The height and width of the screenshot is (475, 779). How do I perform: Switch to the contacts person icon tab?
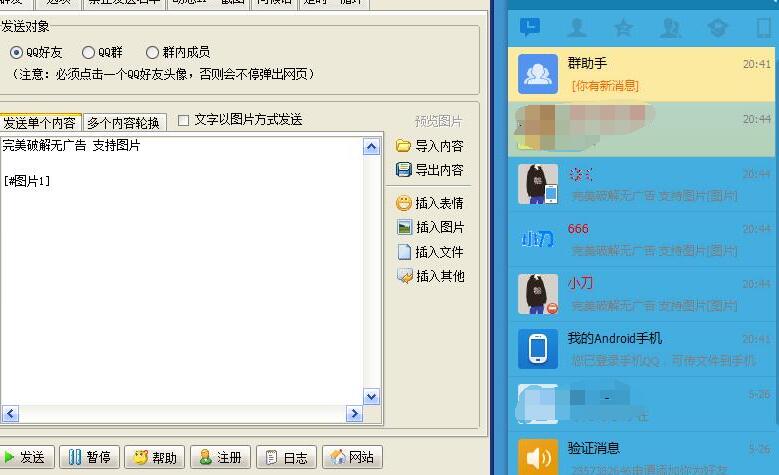[x=577, y=27]
